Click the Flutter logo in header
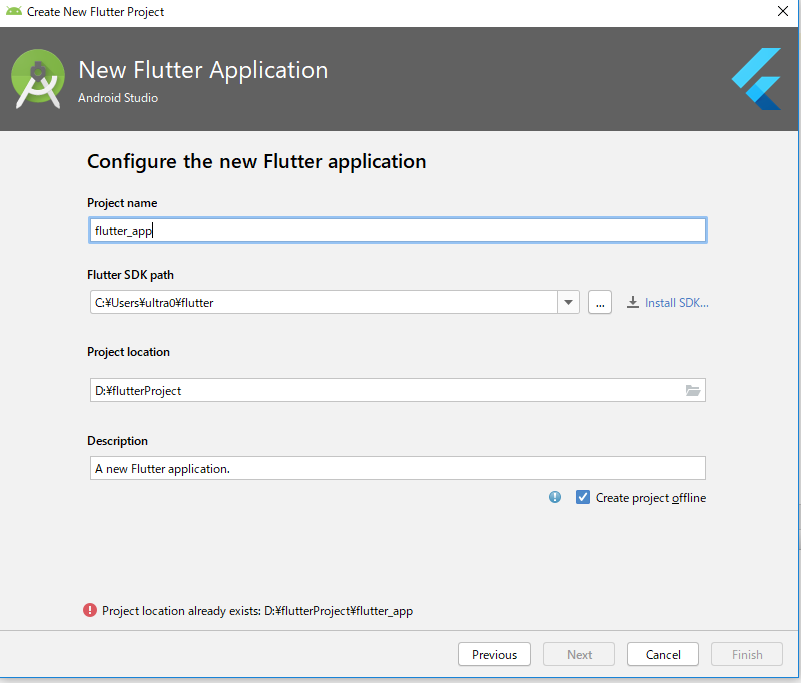Viewport: 801px width, 683px height. click(756, 78)
